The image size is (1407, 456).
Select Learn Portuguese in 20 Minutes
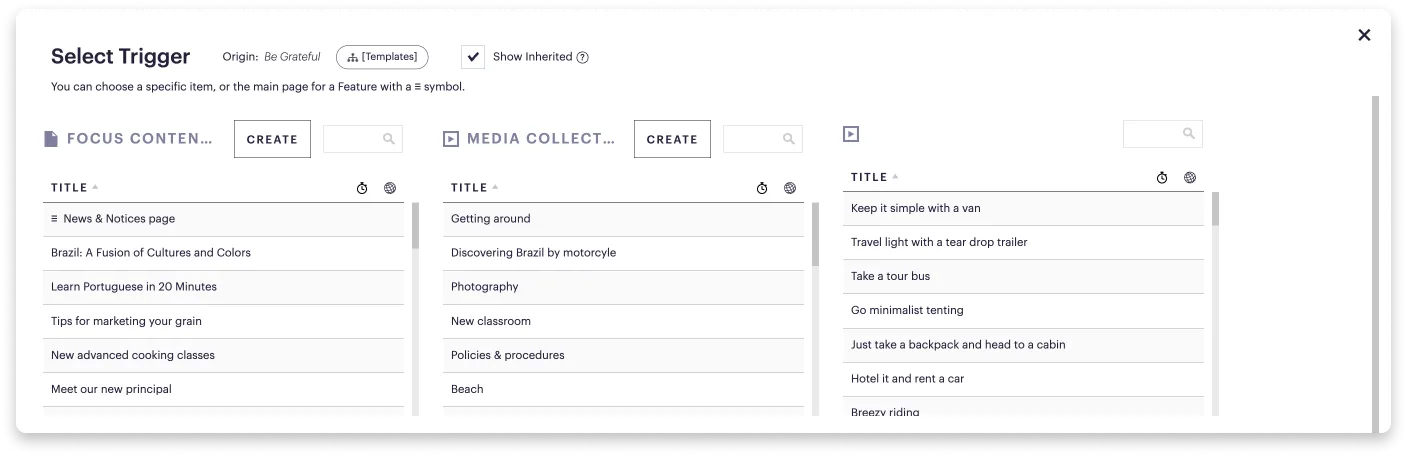click(223, 287)
